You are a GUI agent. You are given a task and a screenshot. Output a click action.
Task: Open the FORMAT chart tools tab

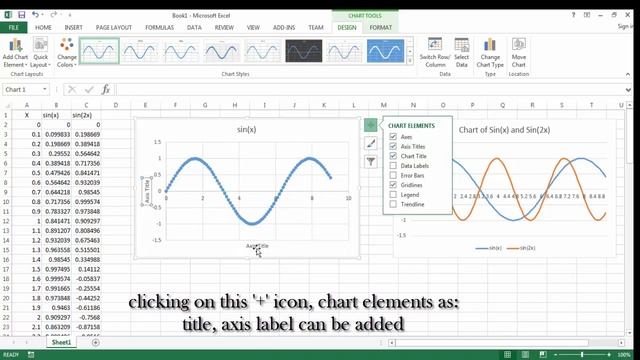[x=380, y=27]
